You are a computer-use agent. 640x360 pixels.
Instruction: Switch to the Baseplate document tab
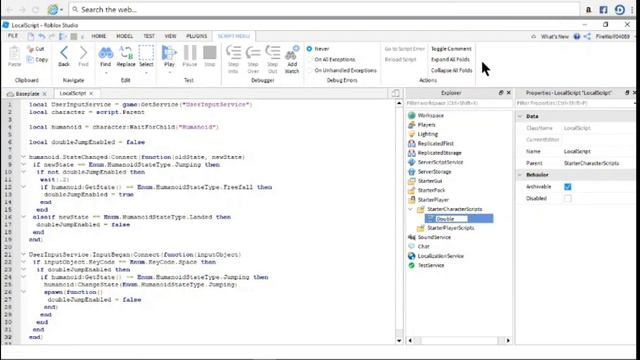pyautogui.click(x=27, y=93)
